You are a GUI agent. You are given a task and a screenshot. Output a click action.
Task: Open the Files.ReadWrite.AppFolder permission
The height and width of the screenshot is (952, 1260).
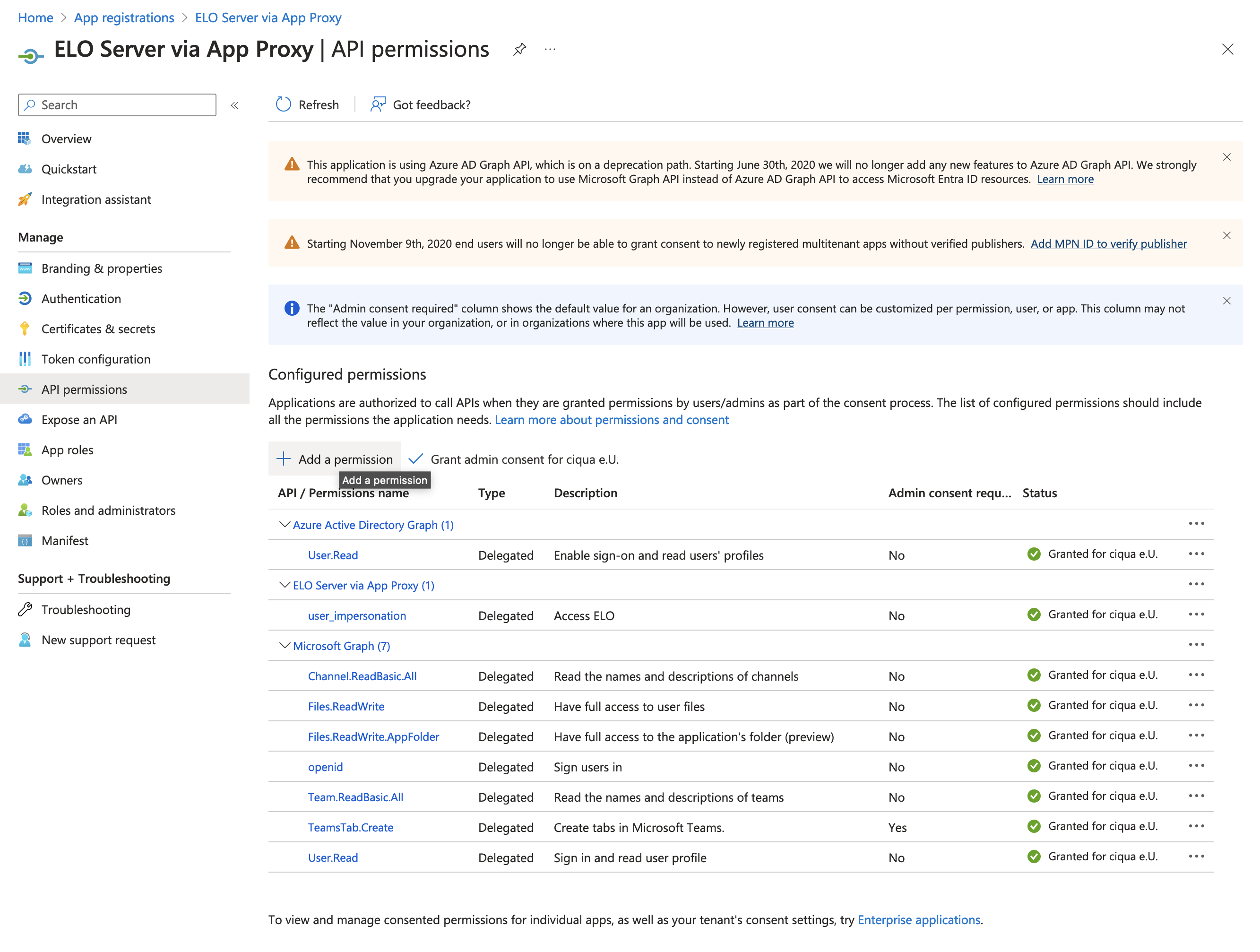click(x=373, y=736)
